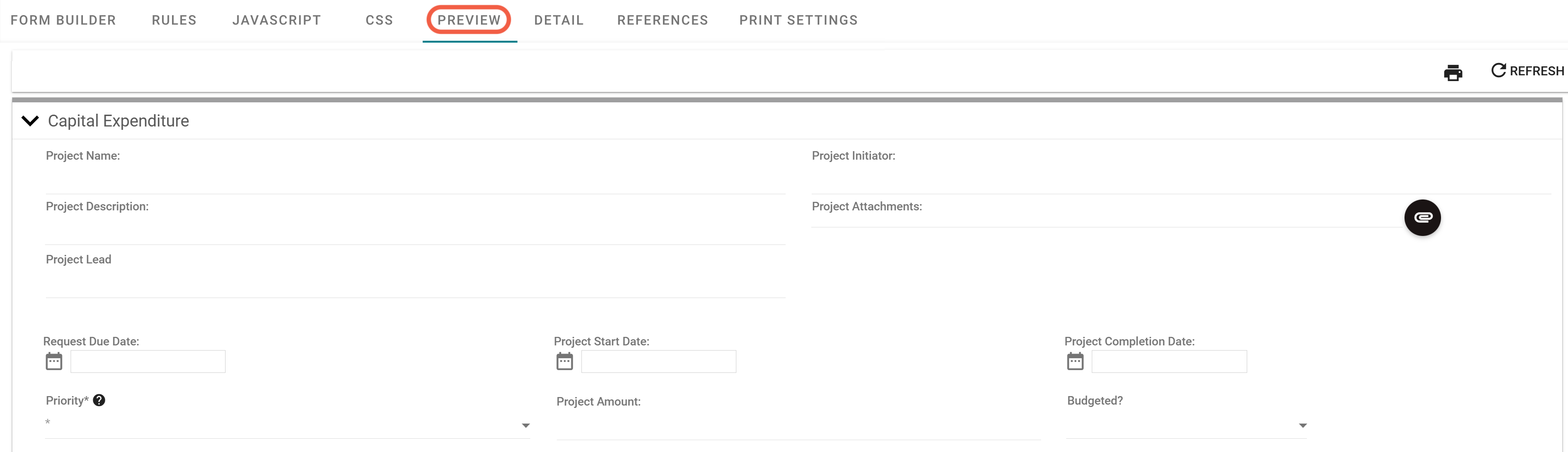The height and width of the screenshot is (452, 1568).
Task: Select the Detail tab
Action: [559, 19]
